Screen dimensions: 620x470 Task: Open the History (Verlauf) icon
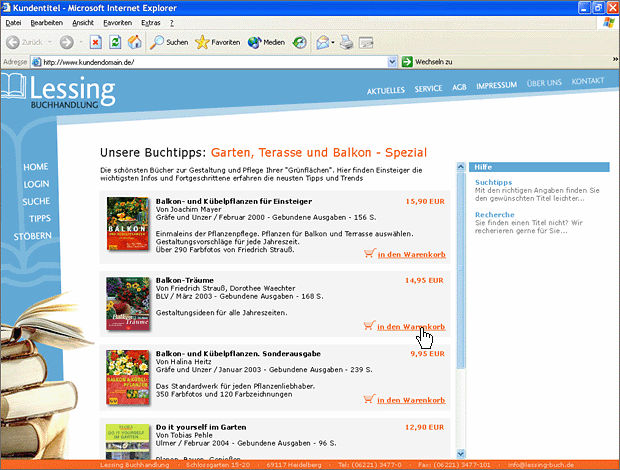tap(299, 42)
